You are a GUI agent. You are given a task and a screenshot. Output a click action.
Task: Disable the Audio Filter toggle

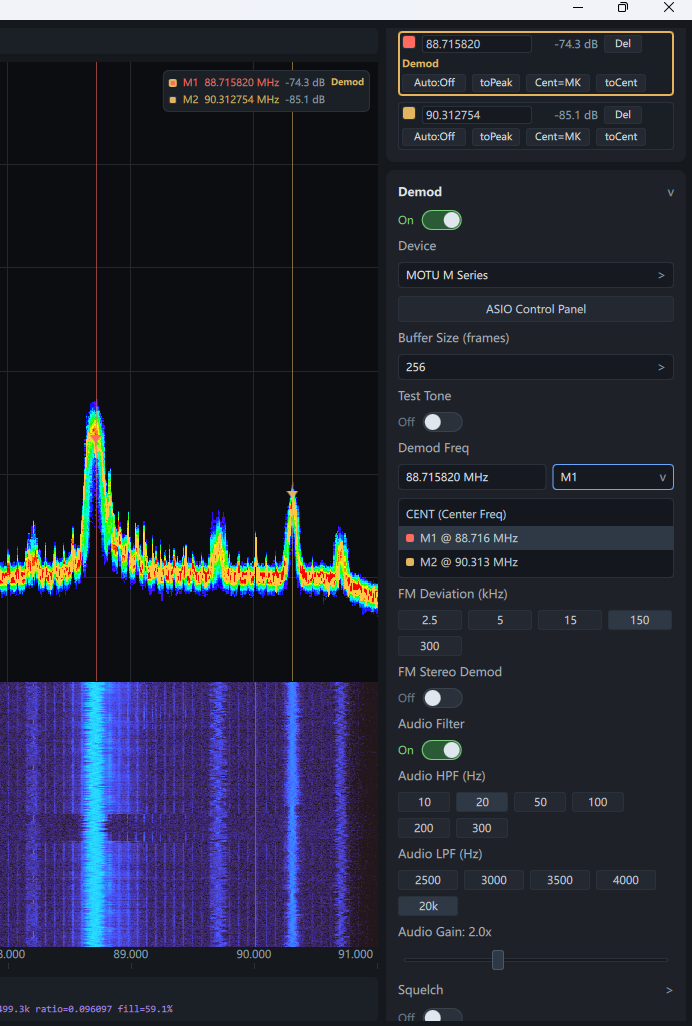(x=441, y=750)
